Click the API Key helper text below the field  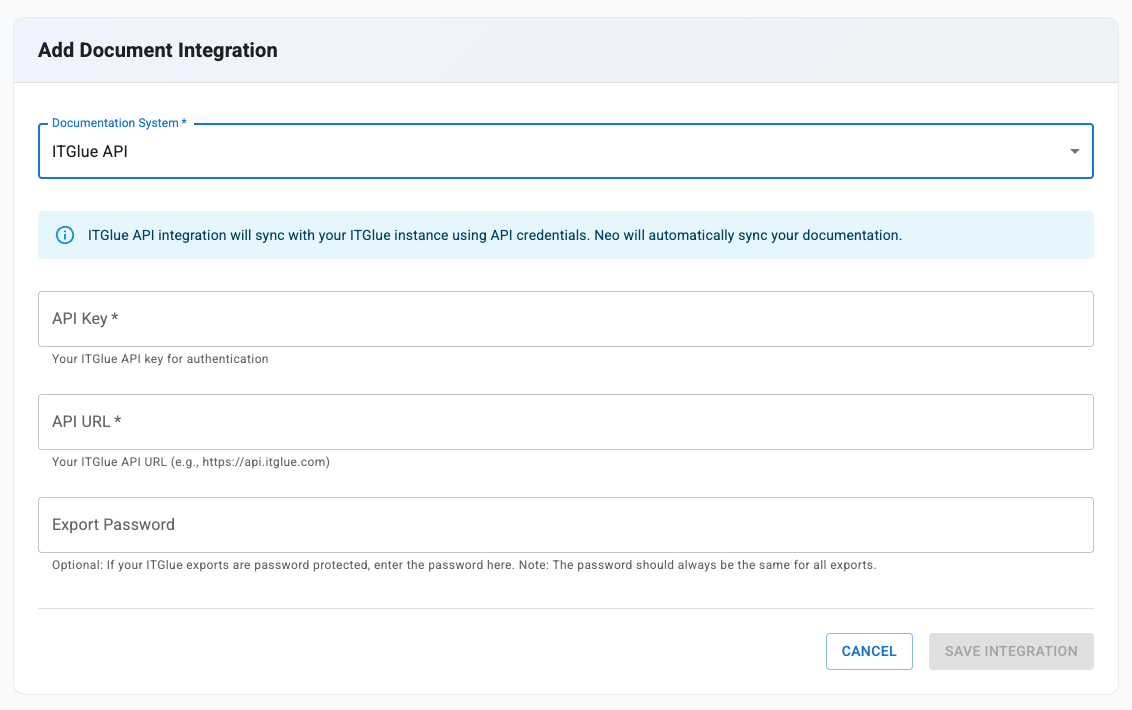pos(160,358)
